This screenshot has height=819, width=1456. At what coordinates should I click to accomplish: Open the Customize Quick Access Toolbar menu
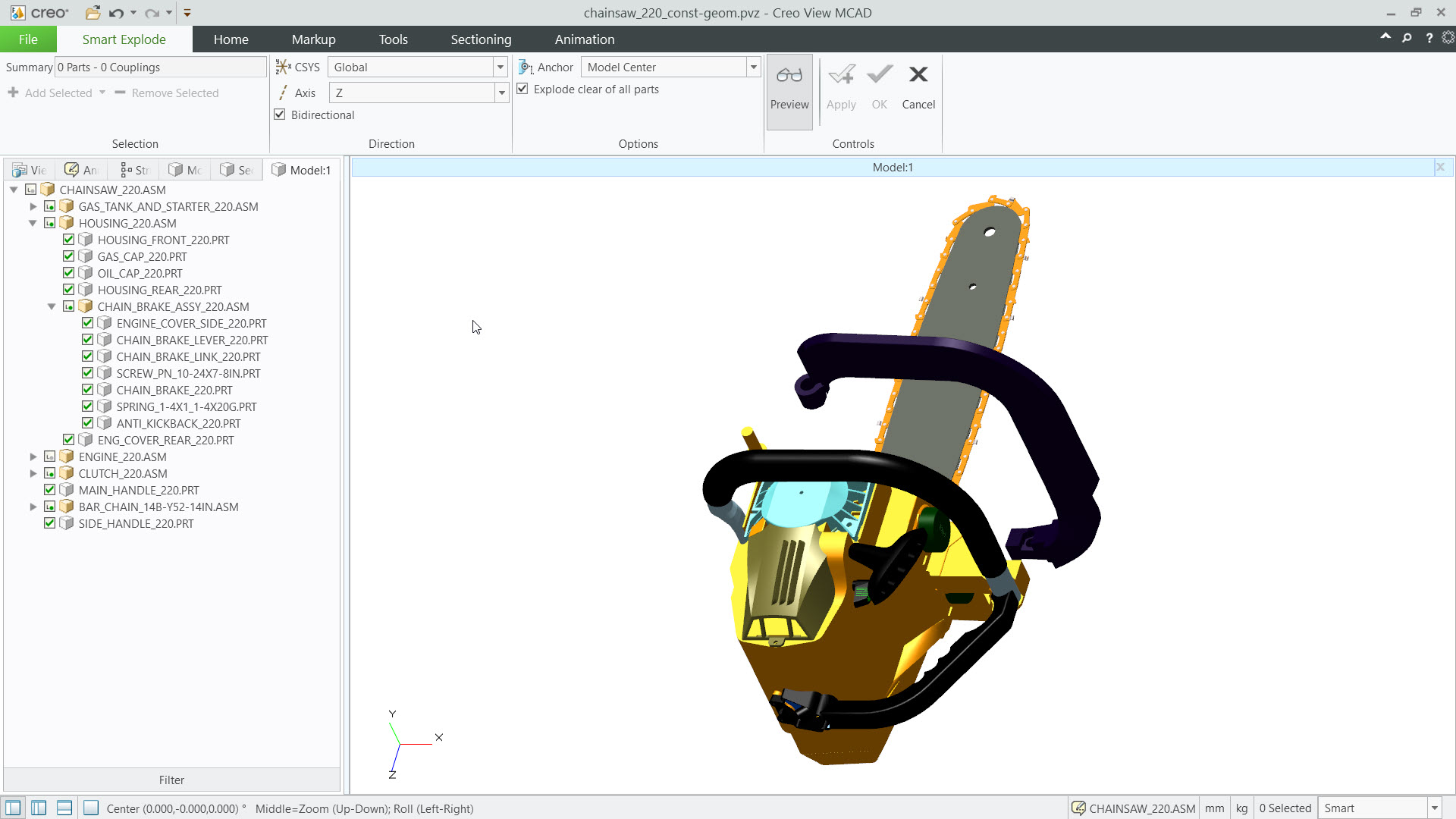click(187, 13)
